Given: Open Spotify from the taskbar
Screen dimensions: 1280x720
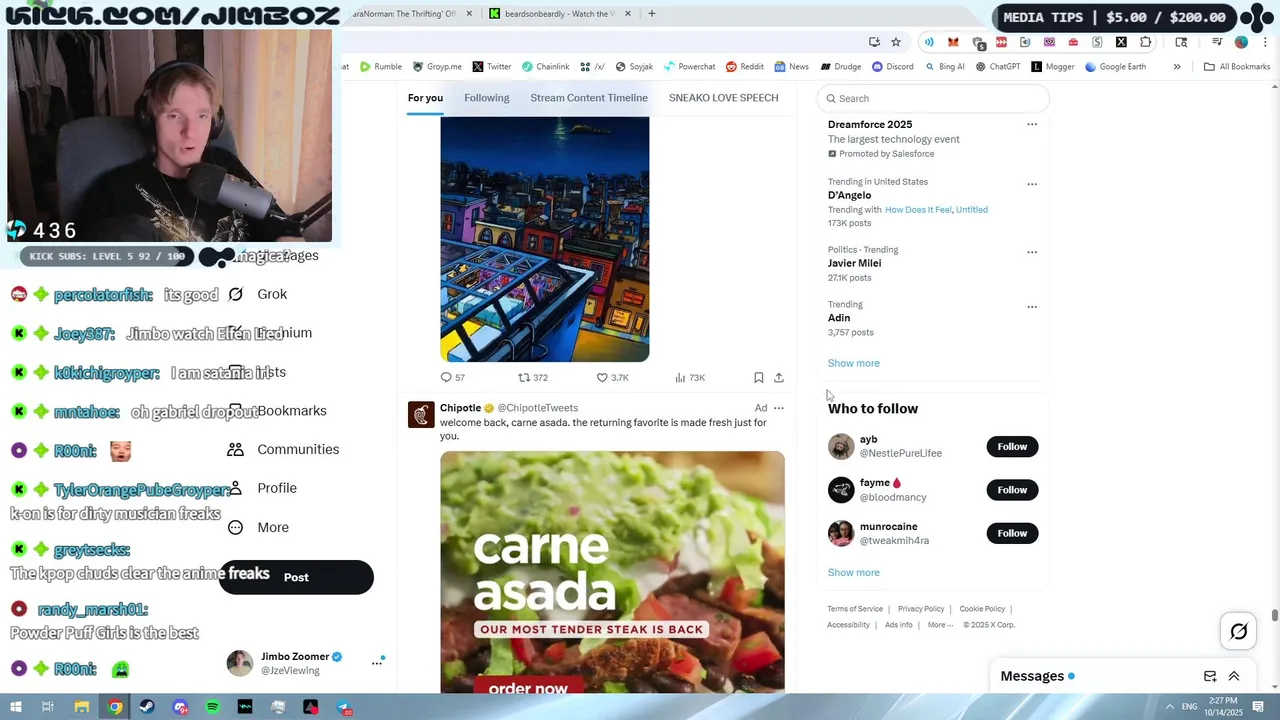Looking at the screenshot, I should pyautogui.click(x=212, y=707).
